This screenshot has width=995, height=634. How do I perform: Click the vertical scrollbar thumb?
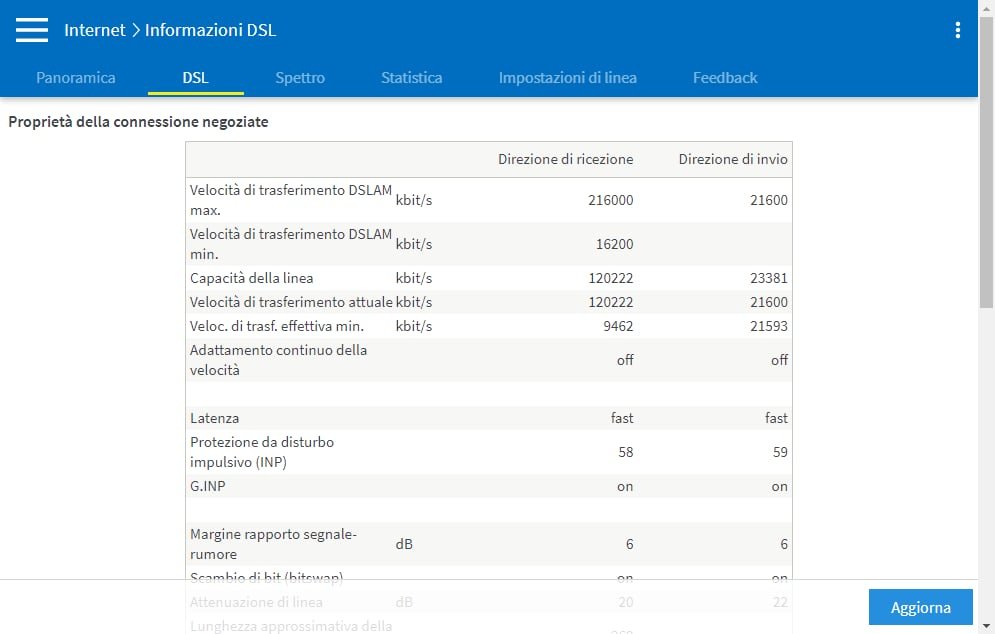click(x=987, y=162)
